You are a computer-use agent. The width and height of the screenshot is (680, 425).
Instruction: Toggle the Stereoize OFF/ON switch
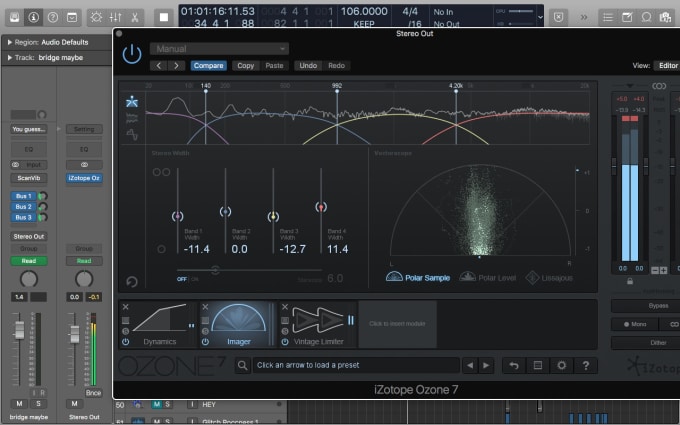click(x=187, y=279)
